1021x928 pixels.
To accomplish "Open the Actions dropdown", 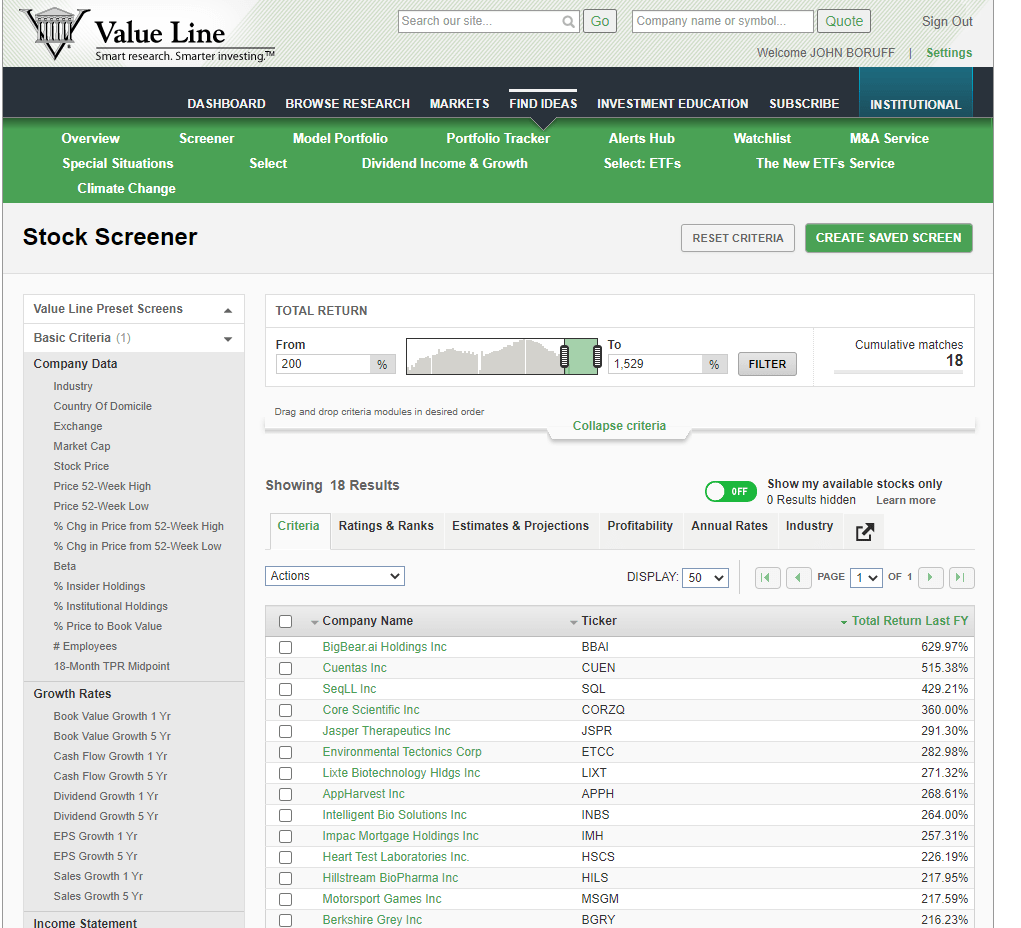I will 335,576.
